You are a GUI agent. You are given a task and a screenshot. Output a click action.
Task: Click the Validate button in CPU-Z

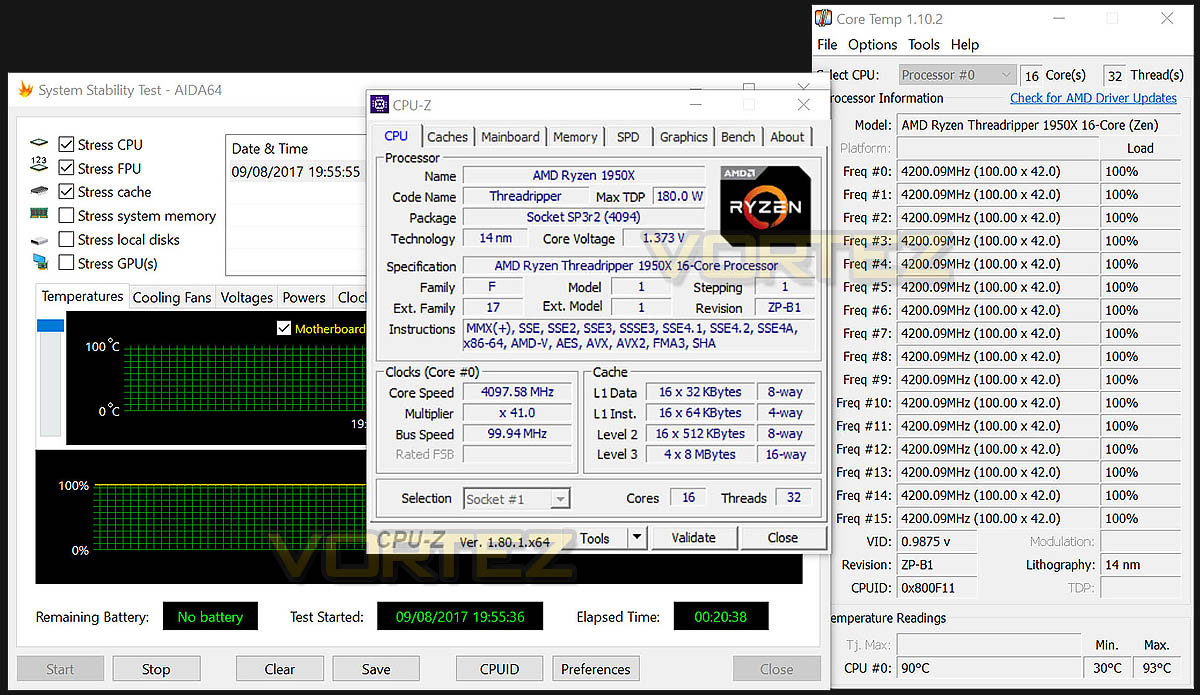(x=693, y=538)
